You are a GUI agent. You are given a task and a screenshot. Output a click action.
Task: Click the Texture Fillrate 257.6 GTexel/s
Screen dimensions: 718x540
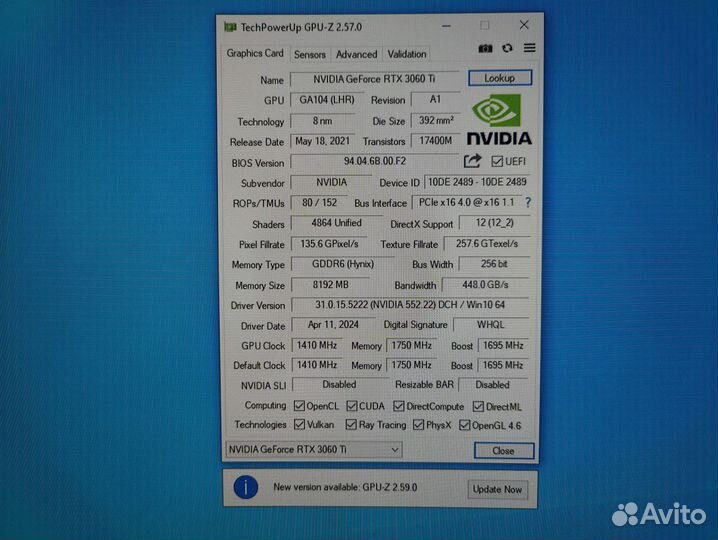point(487,244)
